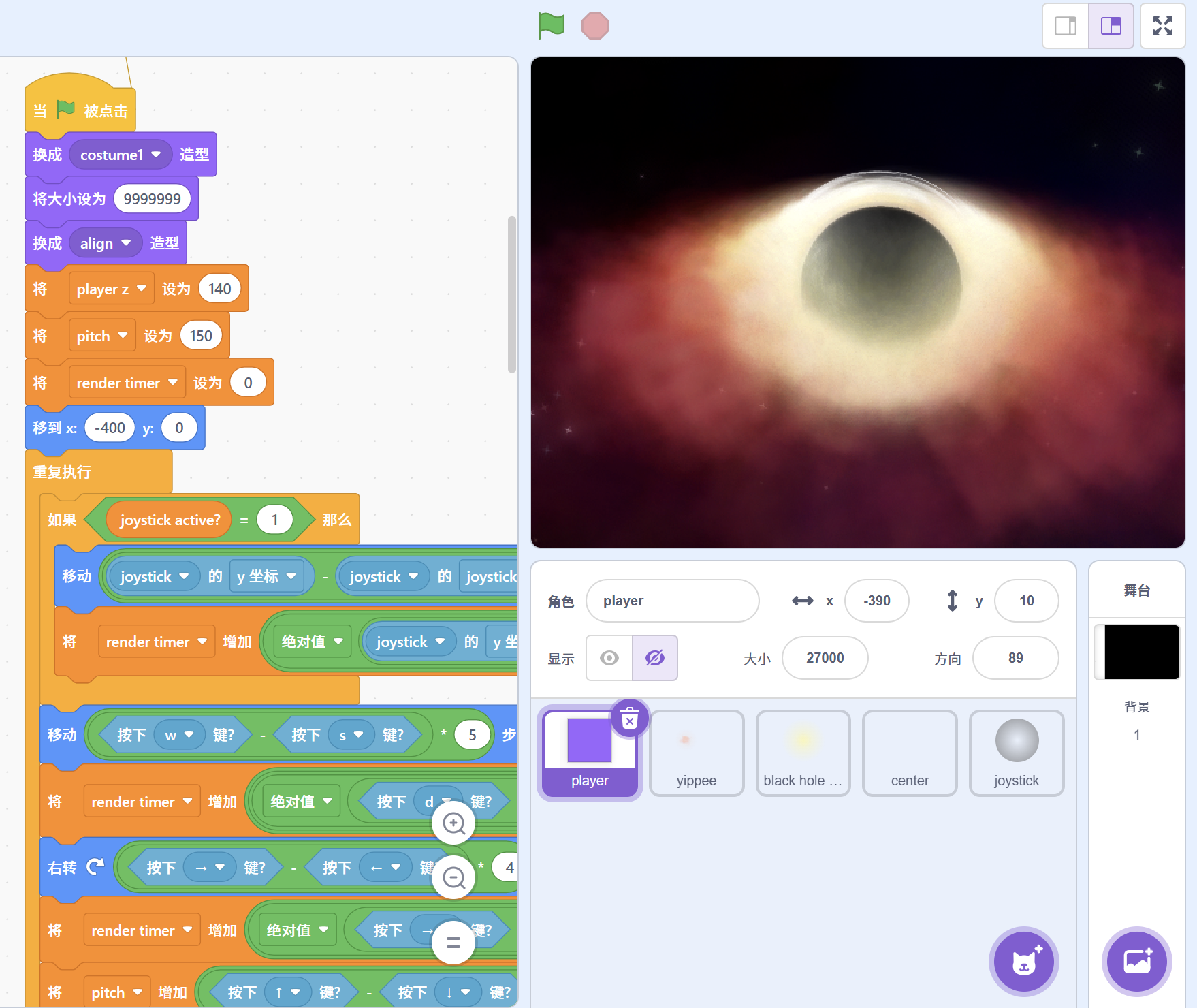Select the yippee sprite
Viewport: 1197px width, 1008px height.
click(x=697, y=753)
